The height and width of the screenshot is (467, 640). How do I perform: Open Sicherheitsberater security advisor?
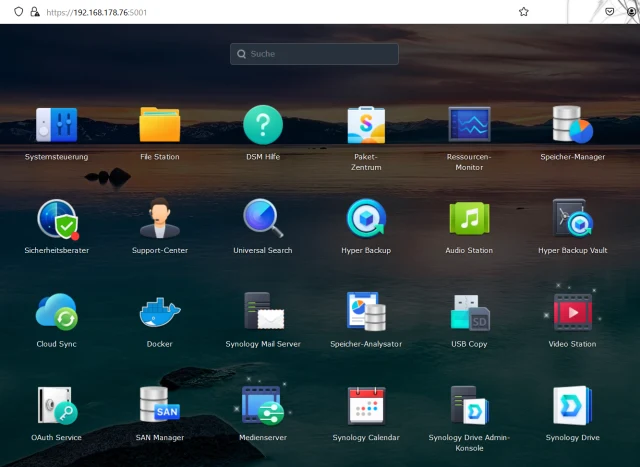tap(56, 219)
